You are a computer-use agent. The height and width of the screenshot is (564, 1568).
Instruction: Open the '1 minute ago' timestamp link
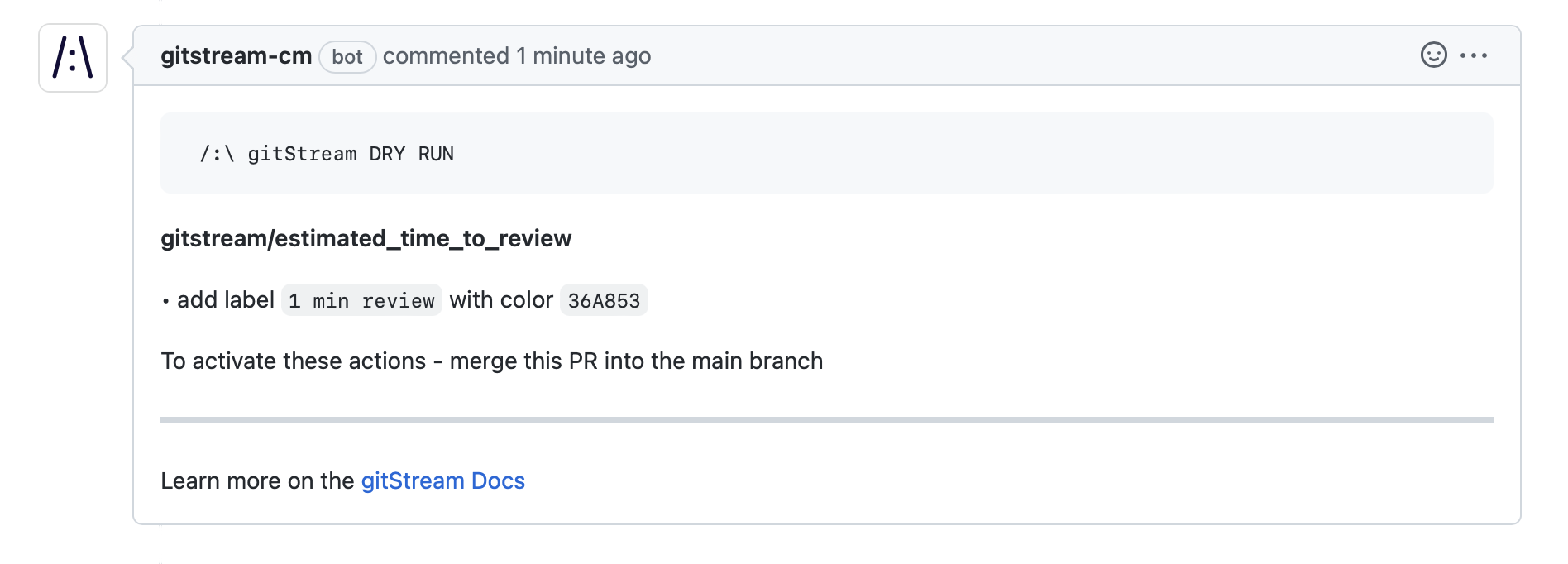(x=584, y=55)
